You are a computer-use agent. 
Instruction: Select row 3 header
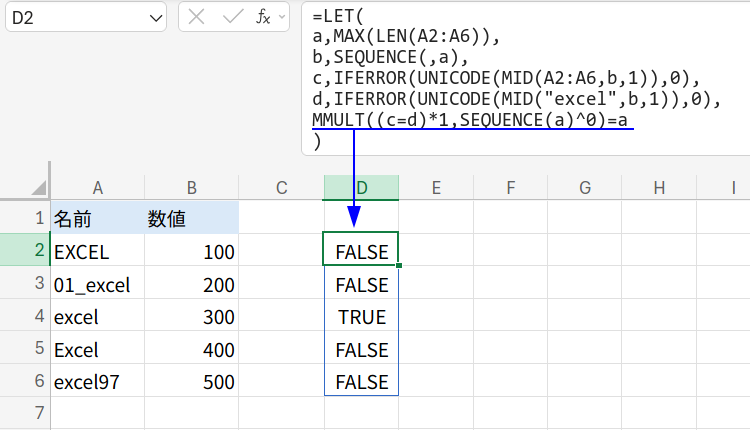click(25, 282)
